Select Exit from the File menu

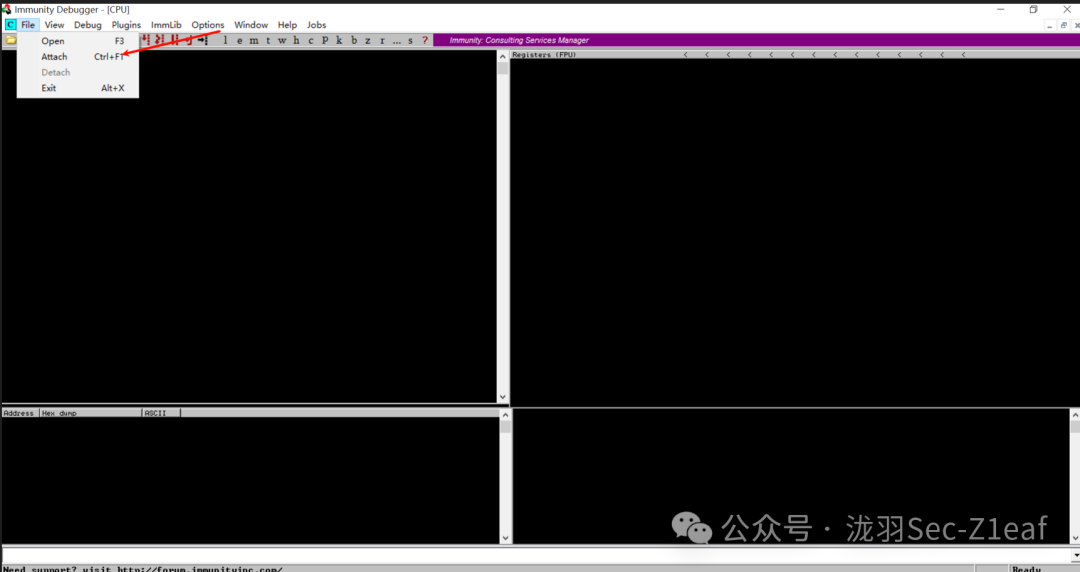pos(78,88)
